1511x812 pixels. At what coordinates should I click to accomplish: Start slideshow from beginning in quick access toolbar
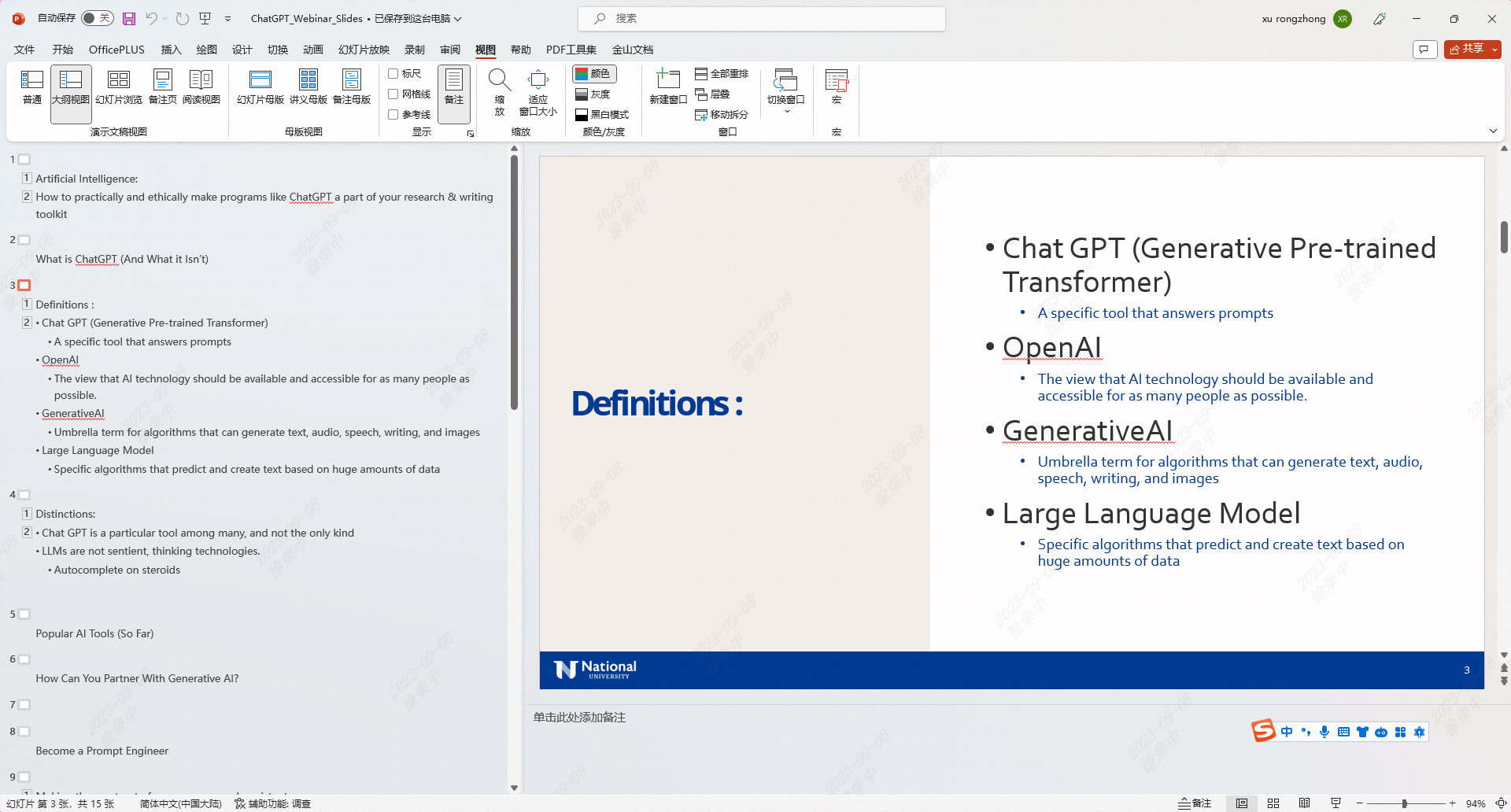(x=205, y=18)
